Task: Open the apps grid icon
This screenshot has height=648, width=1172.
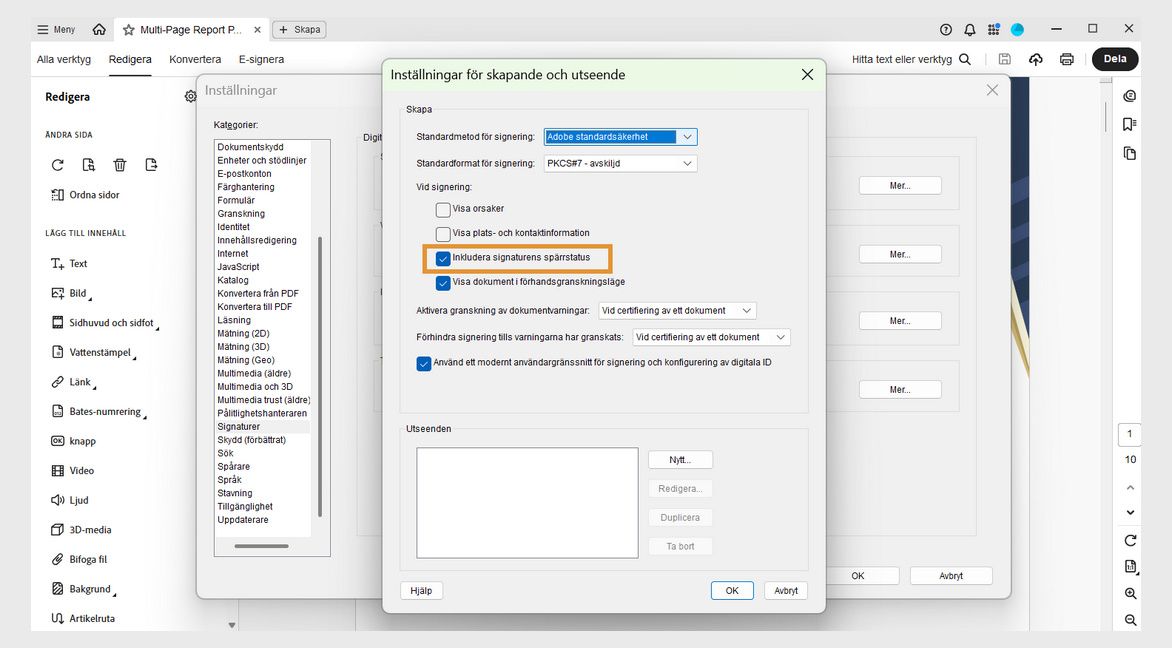Action: [x=993, y=30]
